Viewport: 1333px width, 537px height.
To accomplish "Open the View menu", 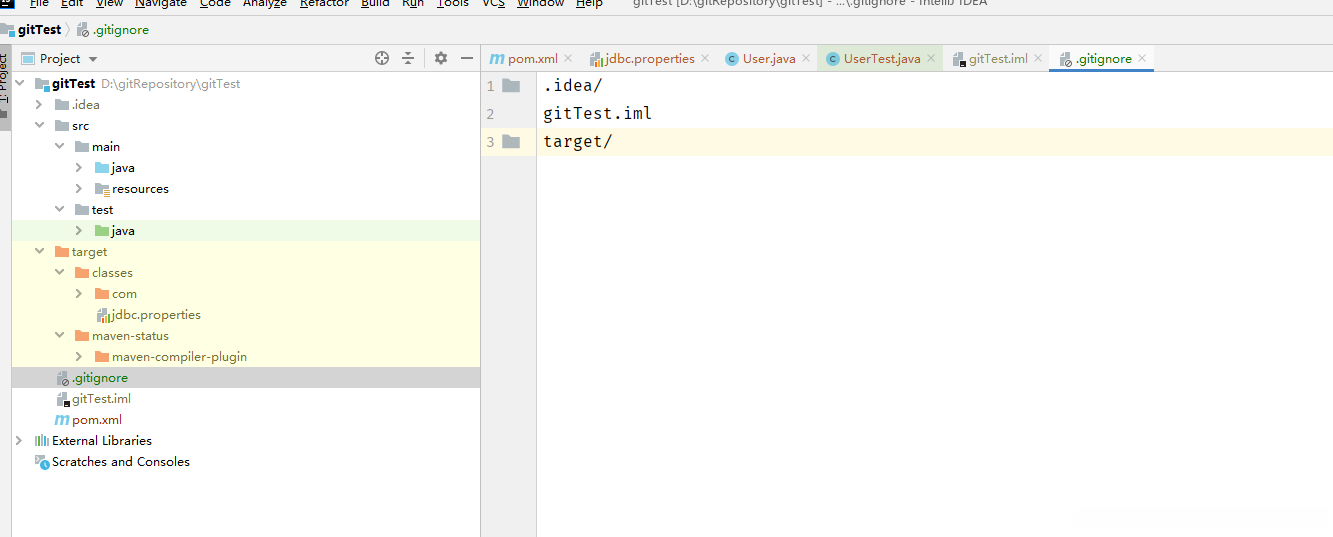I will pos(110,3).
